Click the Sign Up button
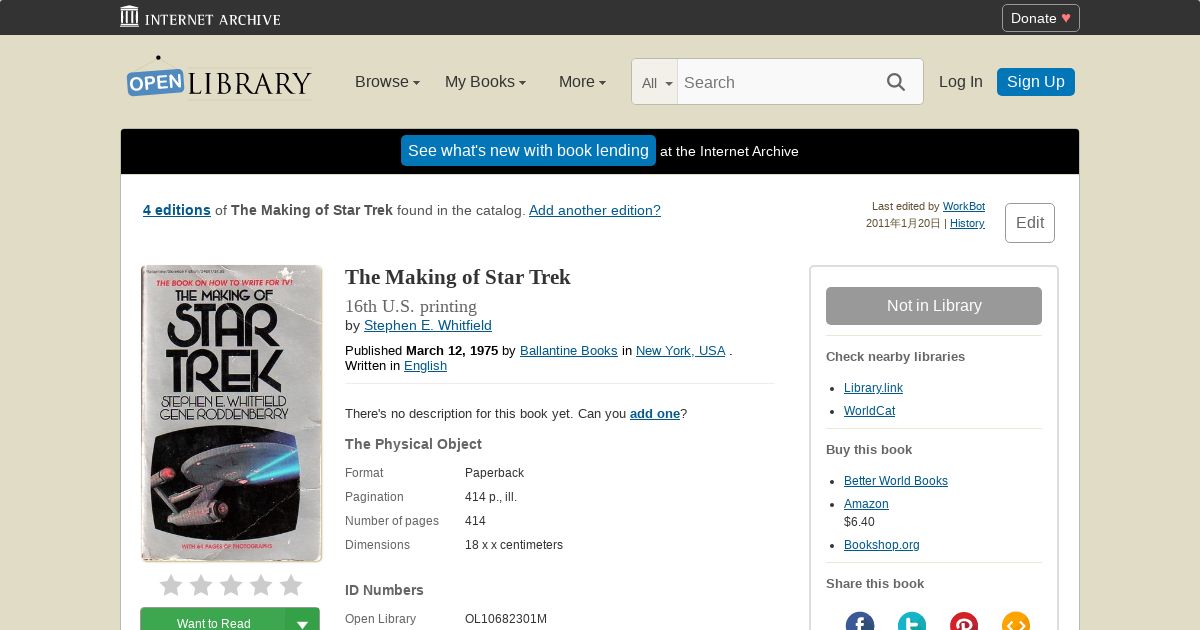Screen dimensions: 1200x630 pyautogui.click(x=1036, y=82)
